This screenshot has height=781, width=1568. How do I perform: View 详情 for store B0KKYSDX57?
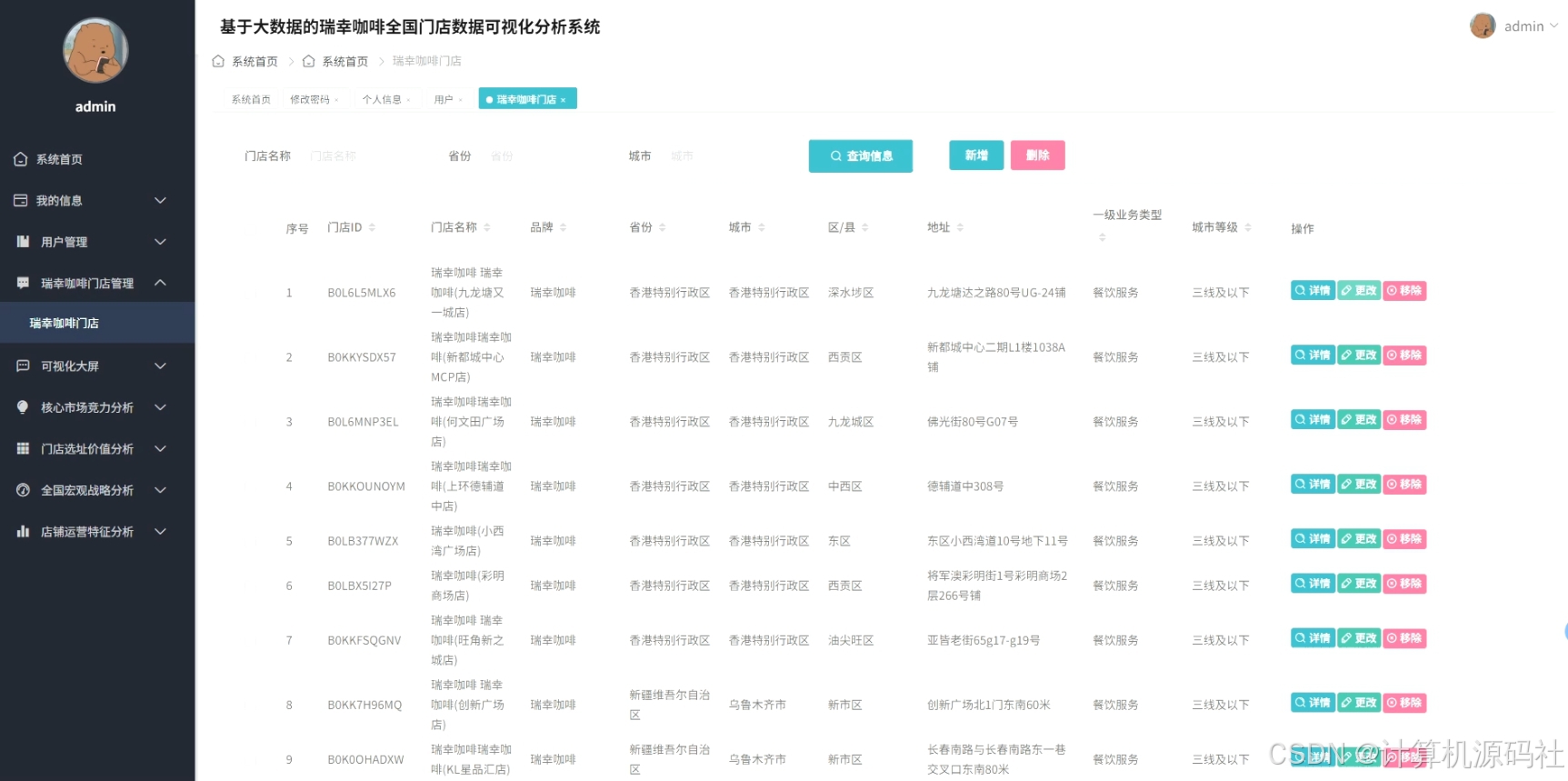click(1313, 355)
